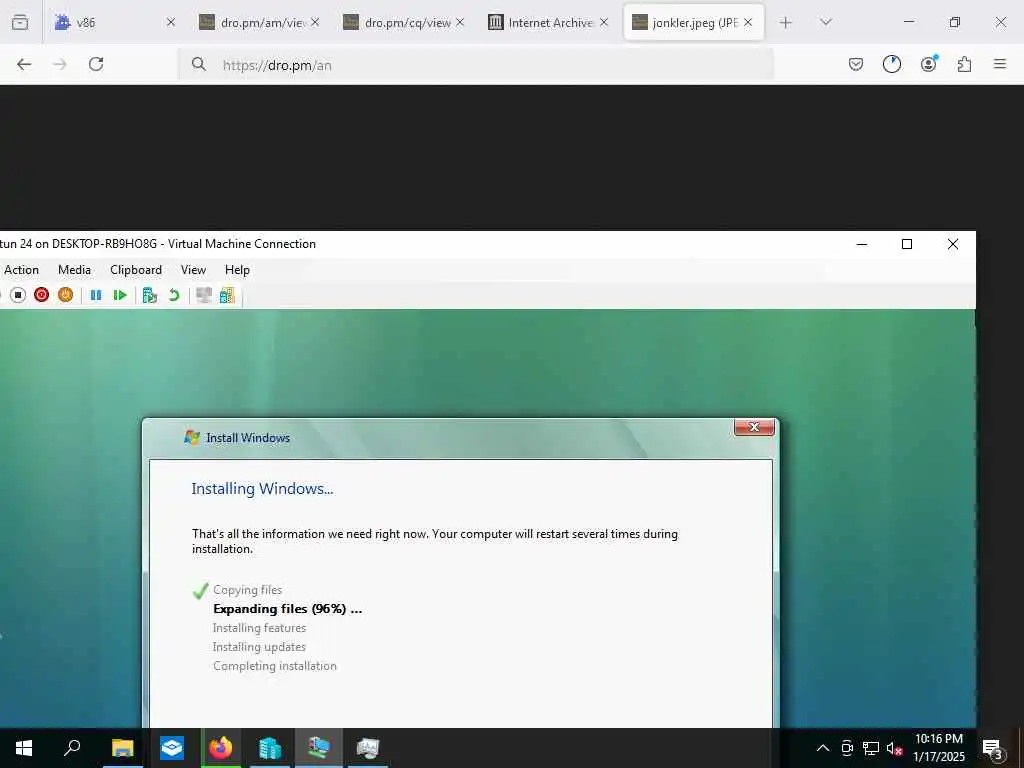Open the Windows Start menu
Viewport: 1024px width, 768px height.
[x=24, y=748]
